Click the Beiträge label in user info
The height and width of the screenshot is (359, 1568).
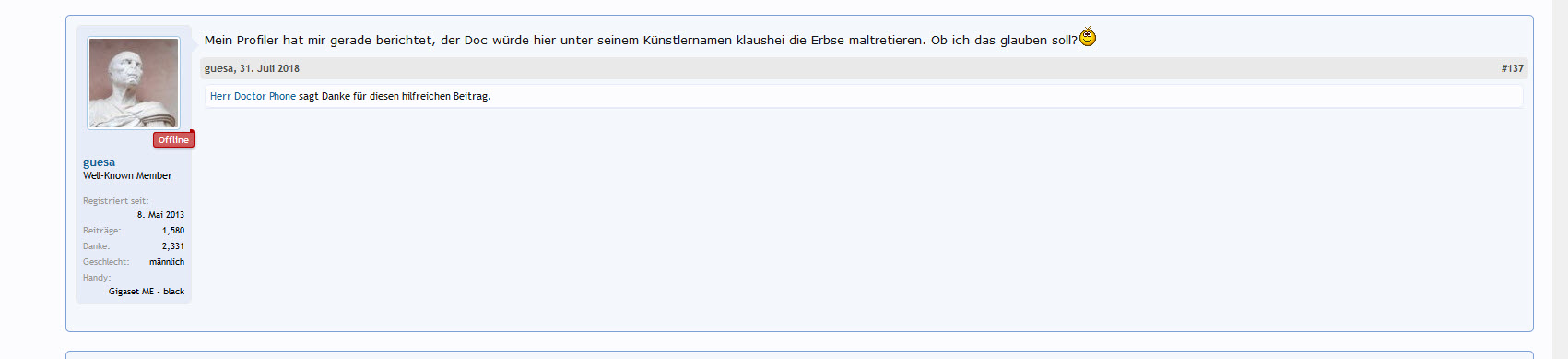click(101, 231)
